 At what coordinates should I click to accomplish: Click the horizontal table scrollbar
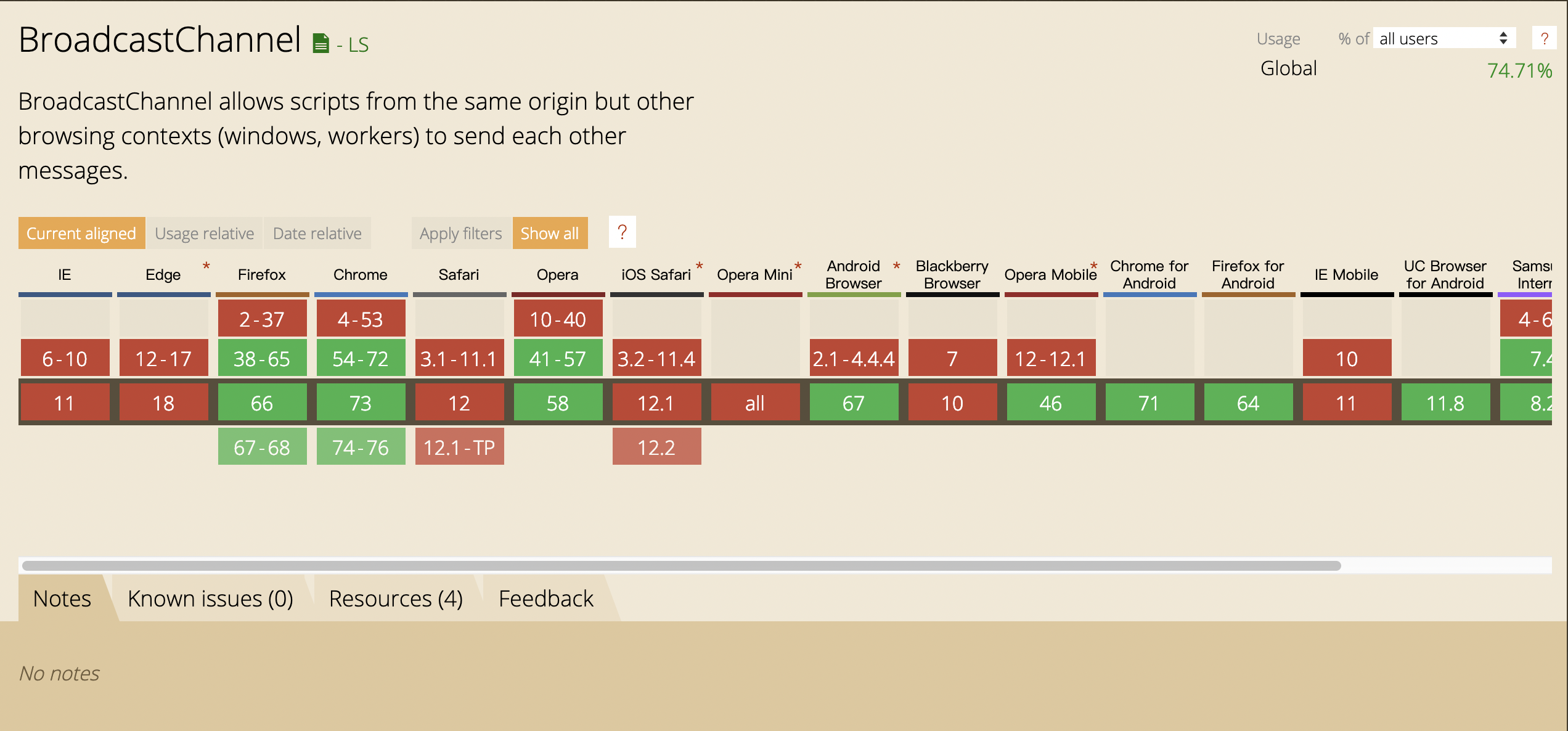681,565
